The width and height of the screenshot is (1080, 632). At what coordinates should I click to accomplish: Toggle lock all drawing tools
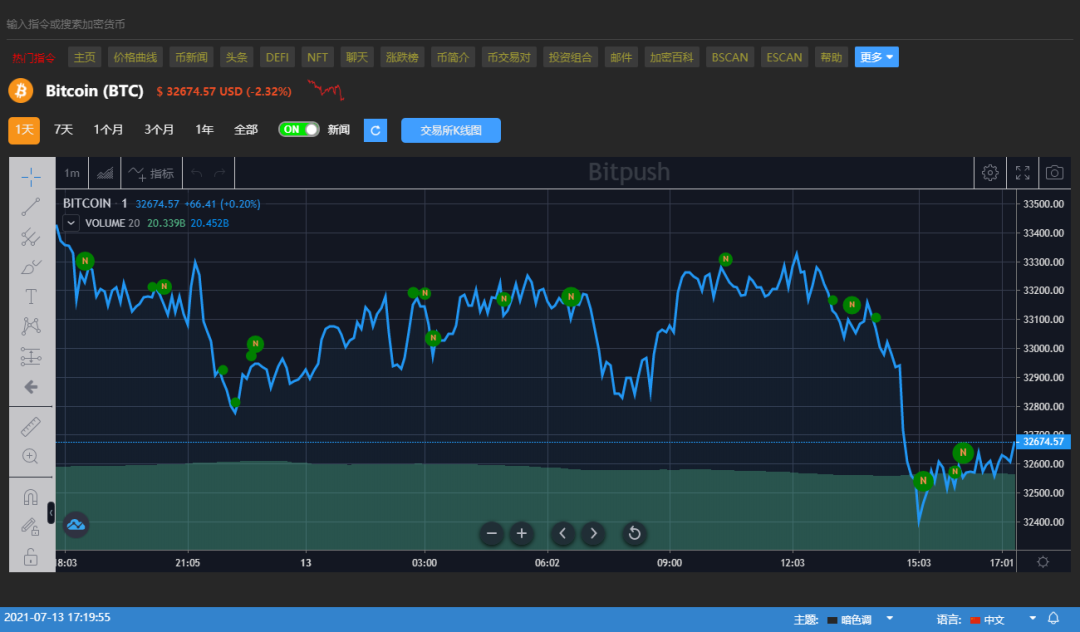30,556
